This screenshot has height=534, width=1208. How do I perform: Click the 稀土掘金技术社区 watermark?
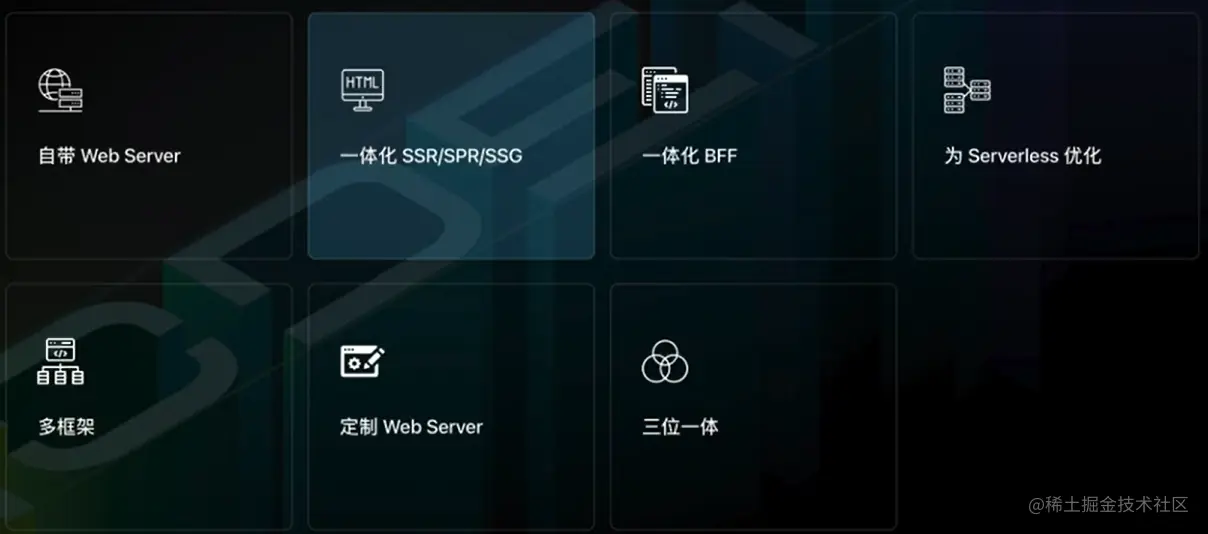pyautogui.click(x=1108, y=504)
